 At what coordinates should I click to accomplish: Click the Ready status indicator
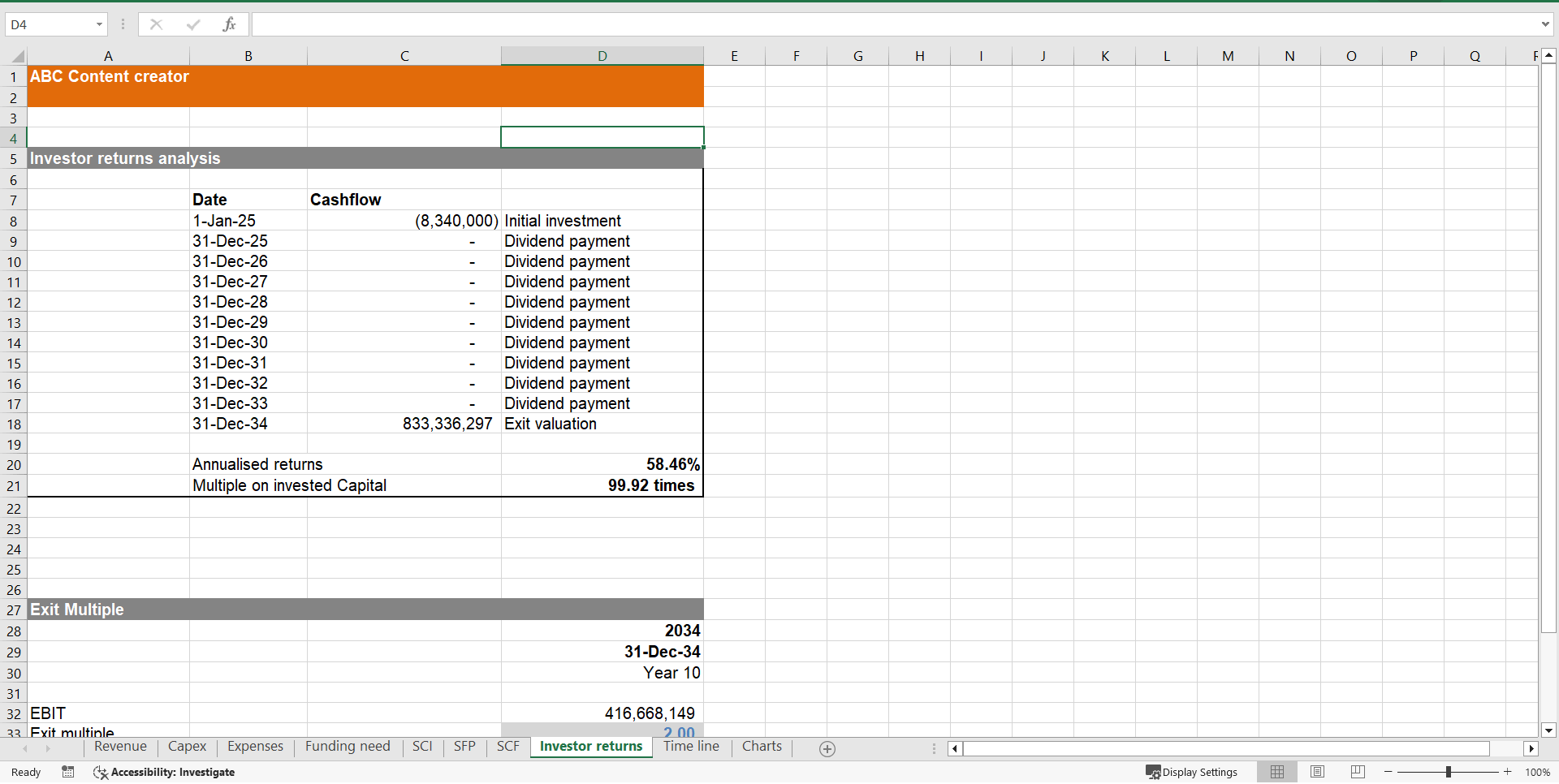coord(26,772)
